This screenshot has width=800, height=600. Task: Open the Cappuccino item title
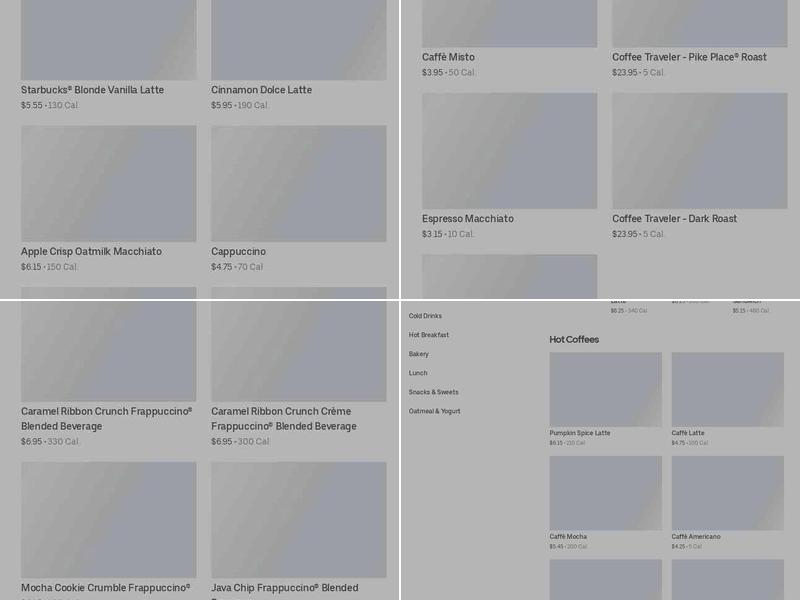[238, 252]
